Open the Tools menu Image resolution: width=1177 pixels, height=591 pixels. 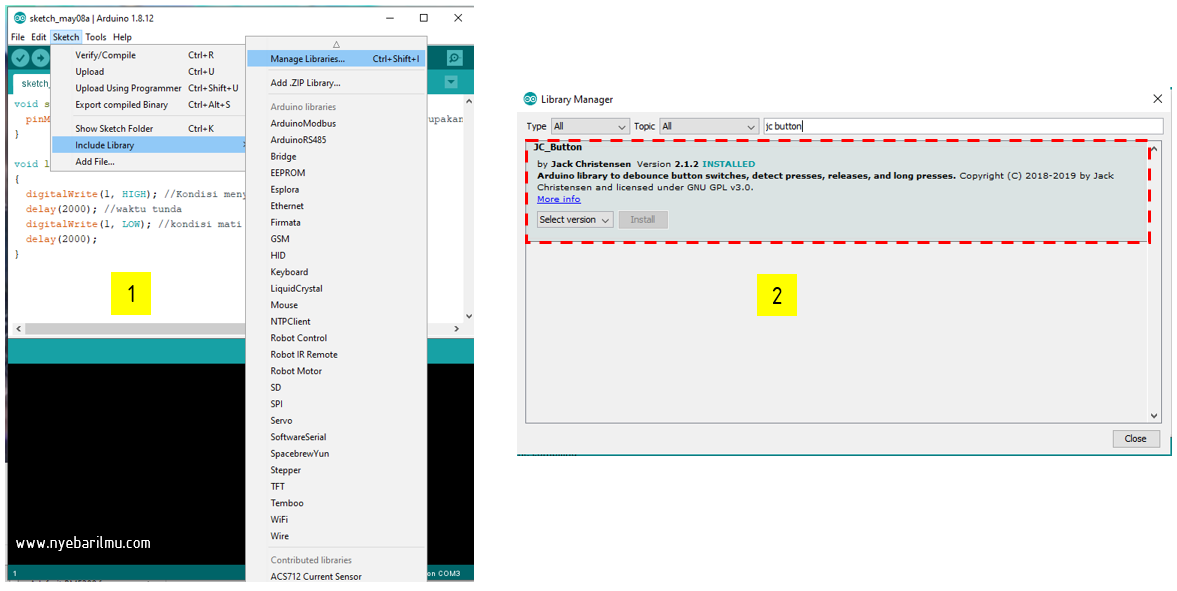[x=95, y=37]
